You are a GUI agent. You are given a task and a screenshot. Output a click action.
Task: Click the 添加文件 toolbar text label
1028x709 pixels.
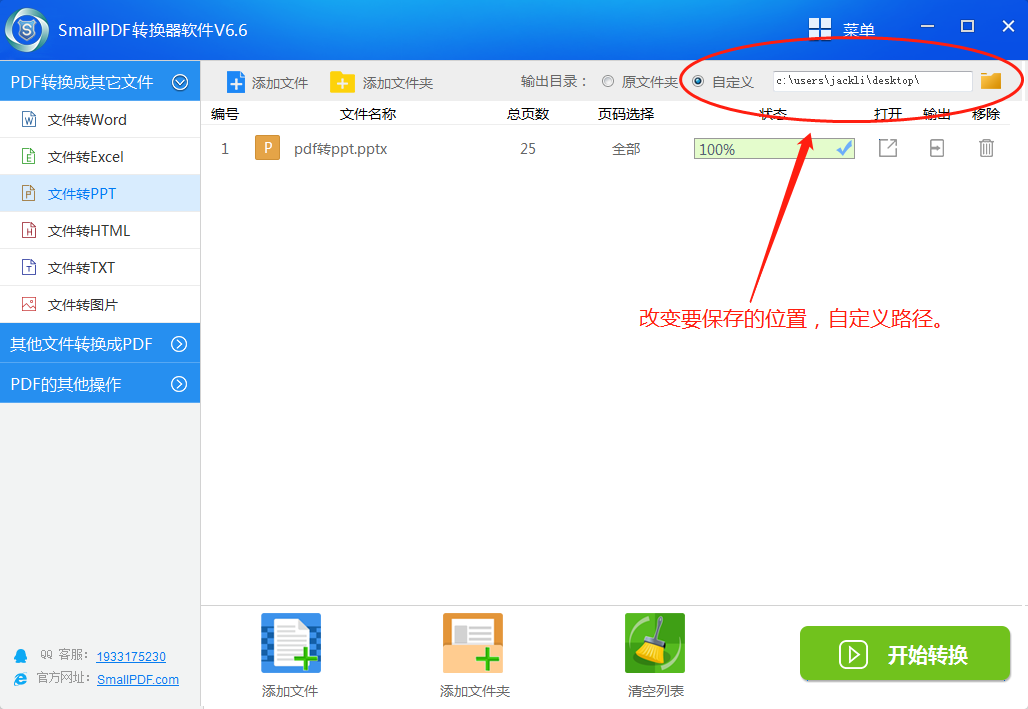(280, 83)
